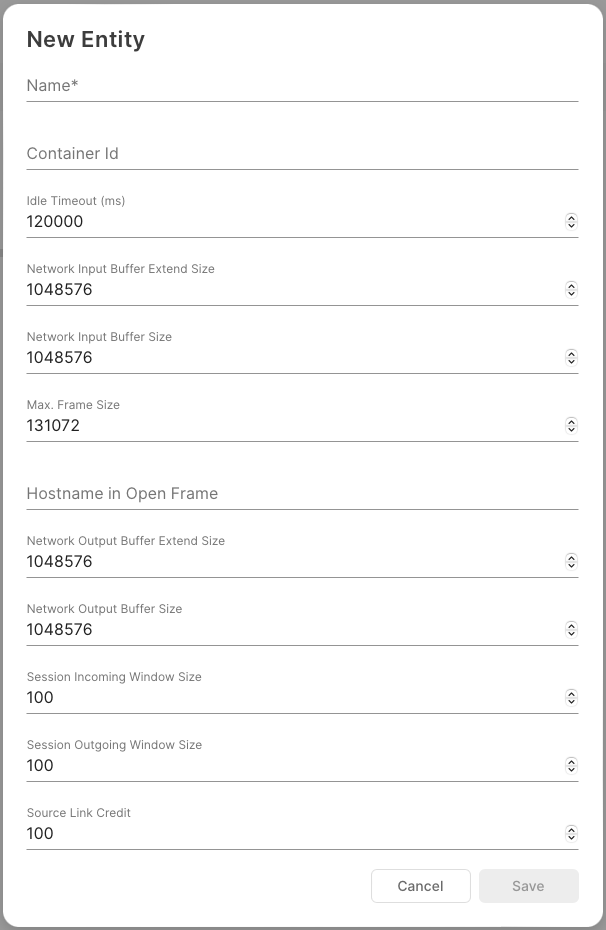Image resolution: width=606 pixels, height=930 pixels.
Task: Edit the Network Output Buffer Size value
Action: 290,630
